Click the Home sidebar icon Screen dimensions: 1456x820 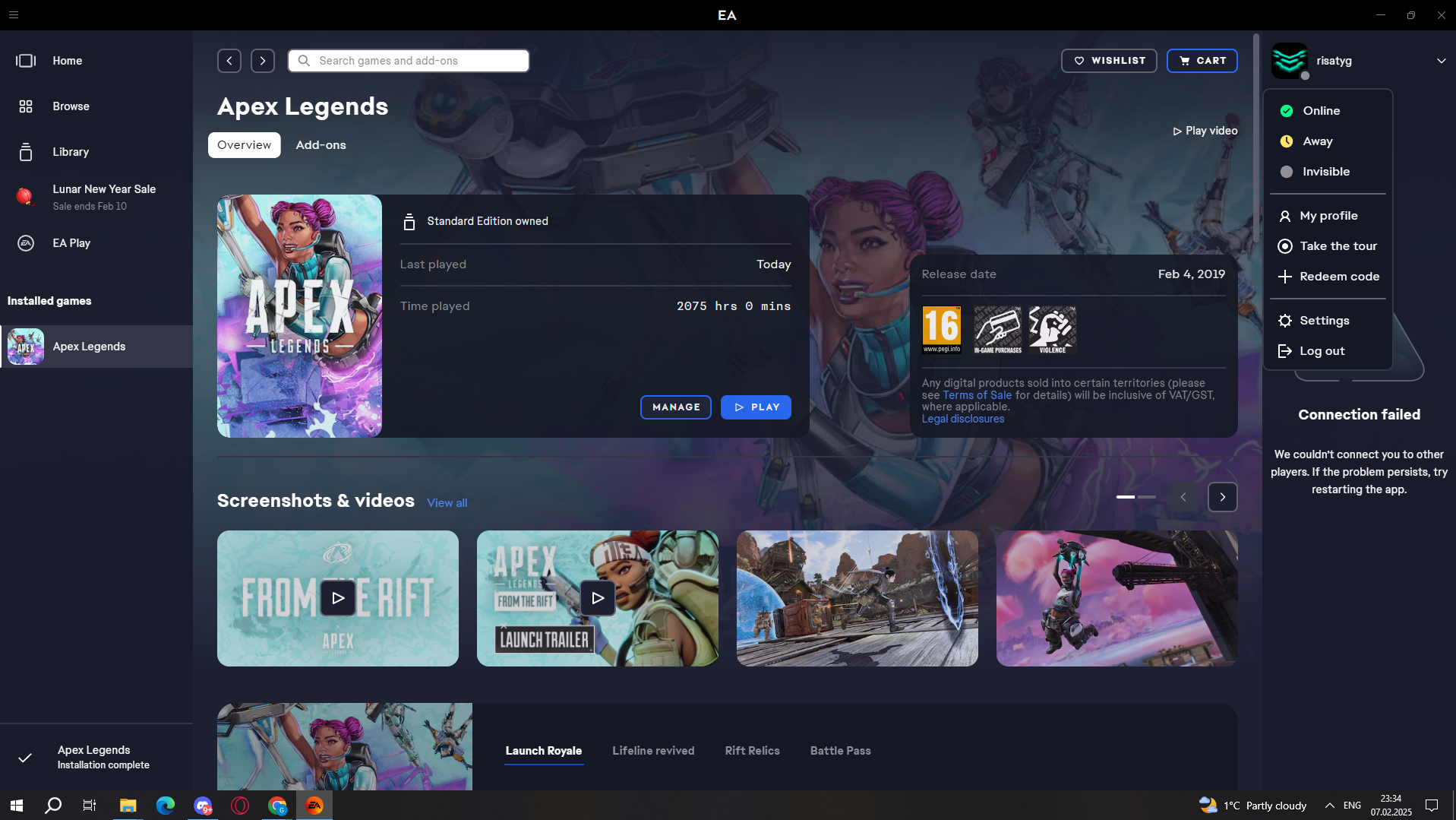[26, 61]
